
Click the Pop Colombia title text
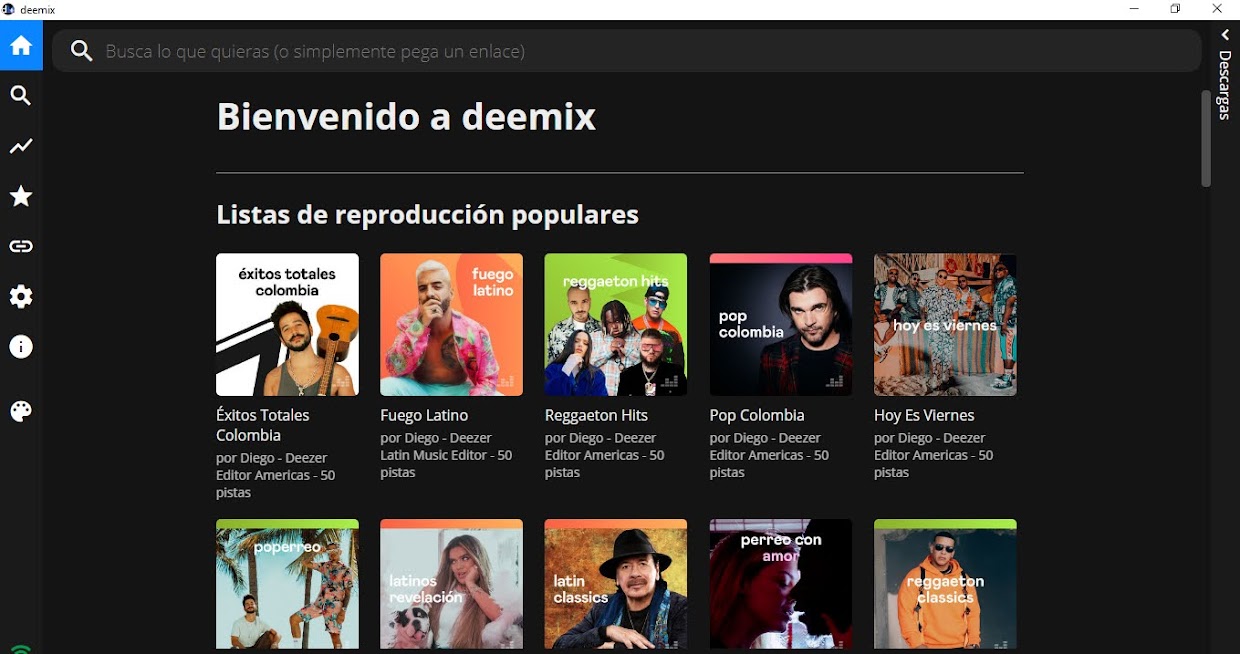(757, 415)
